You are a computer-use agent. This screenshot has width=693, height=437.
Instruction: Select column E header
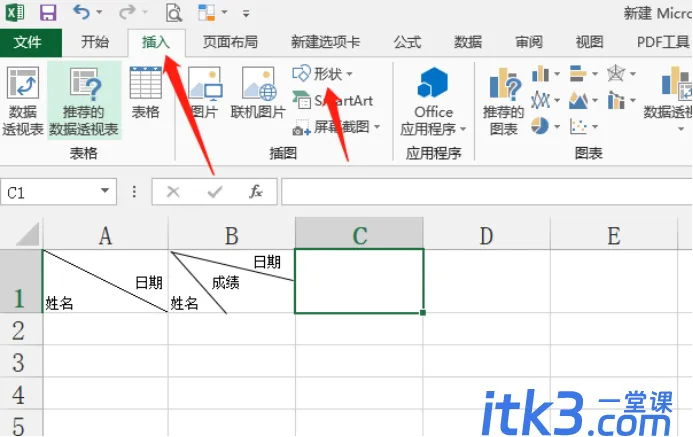(x=614, y=234)
